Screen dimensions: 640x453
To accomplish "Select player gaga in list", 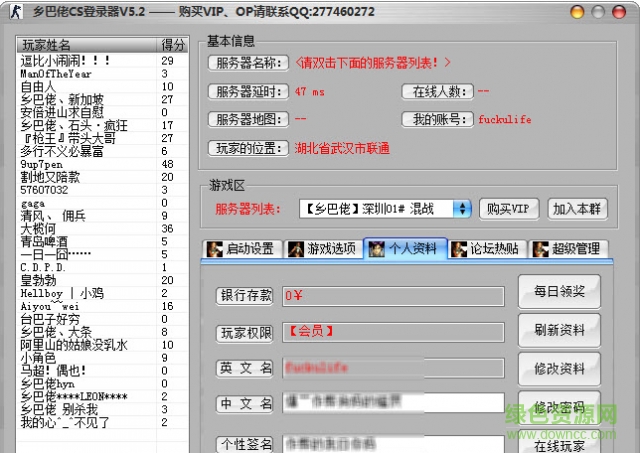I will point(102,203).
